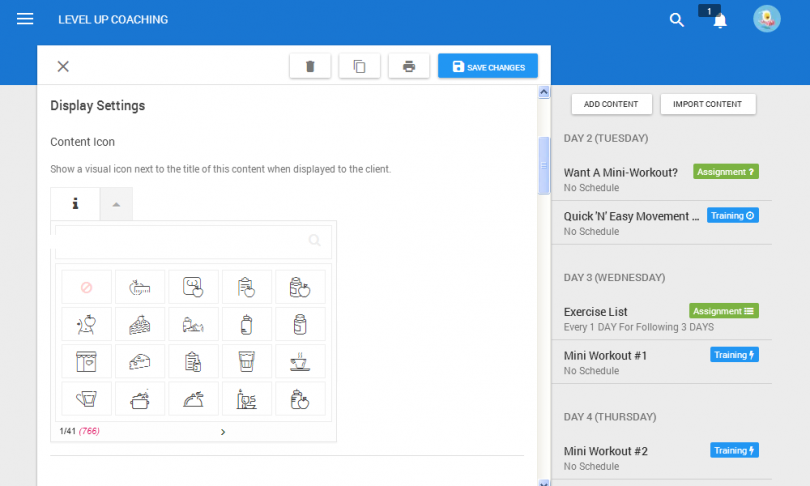Close the Display Settings editor with X

pos(63,66)
